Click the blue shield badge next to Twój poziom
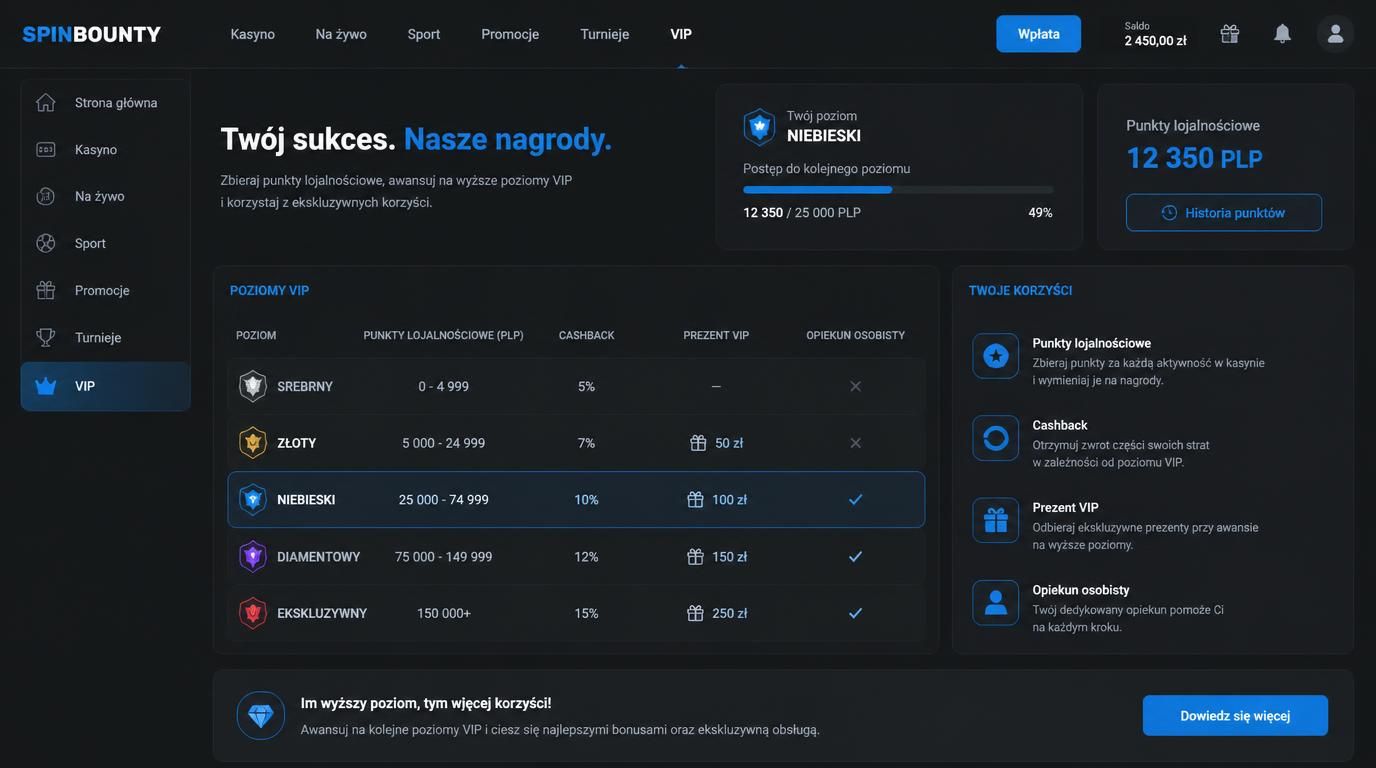The width and height of the screenshot is (1376, 768). click(x=759, y=127)
